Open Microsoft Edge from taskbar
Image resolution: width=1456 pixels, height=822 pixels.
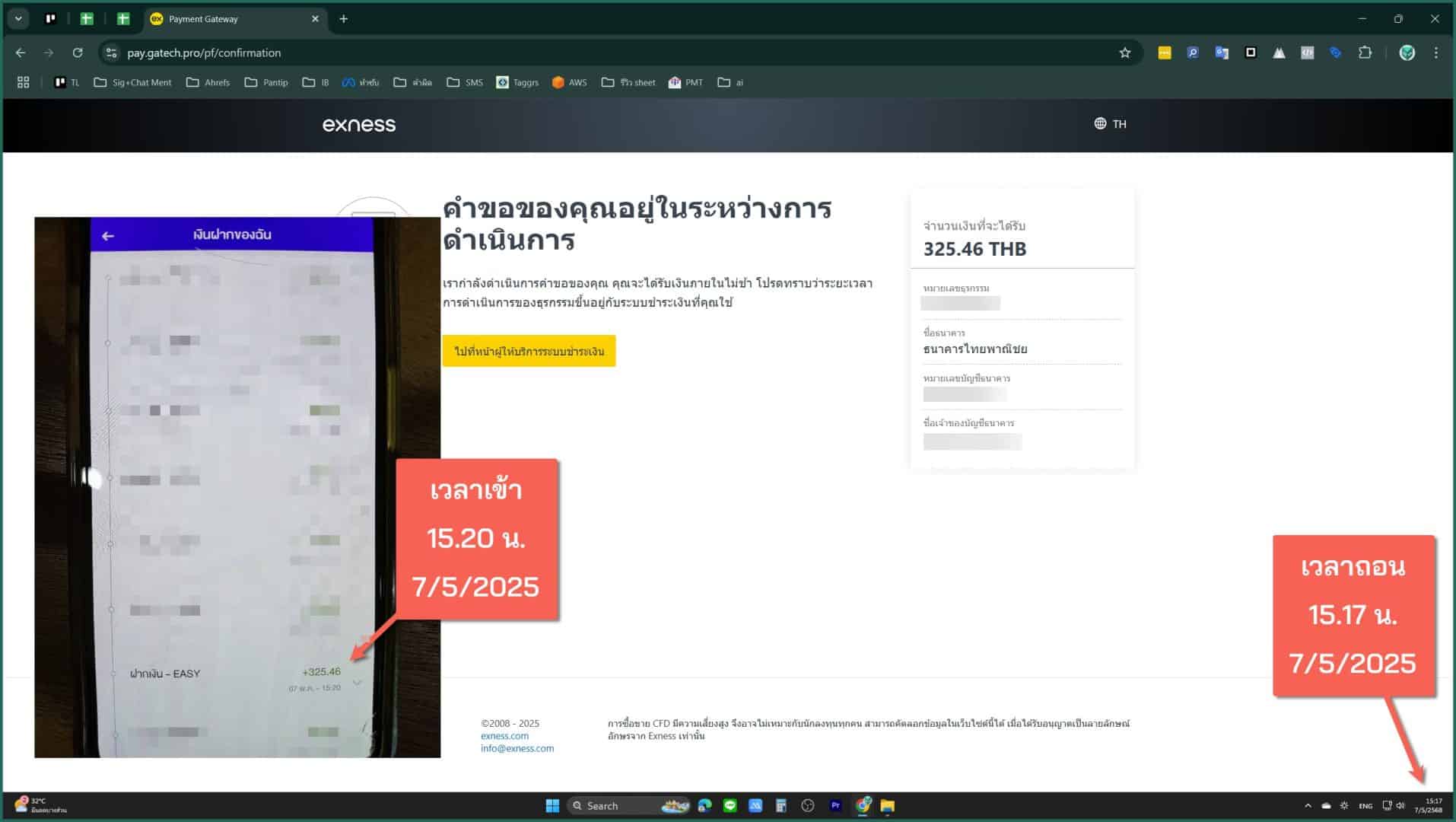pos(705,805)
